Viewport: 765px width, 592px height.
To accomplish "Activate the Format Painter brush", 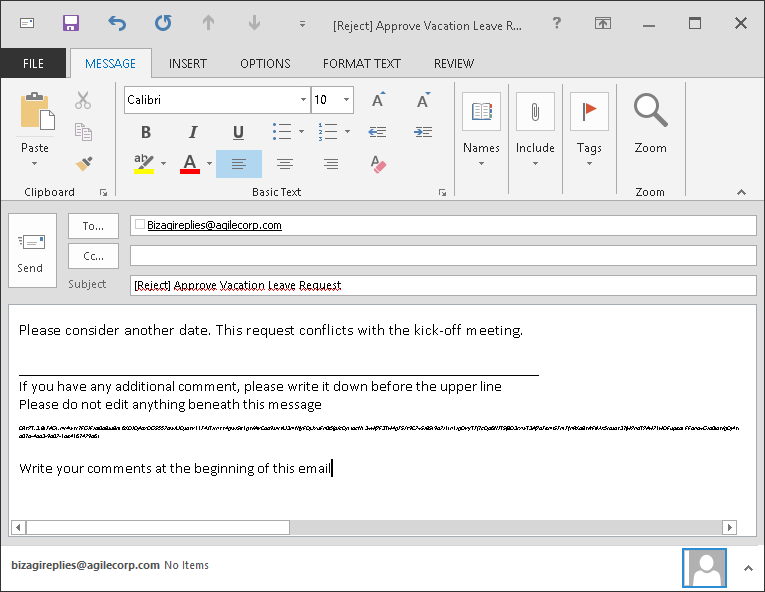I will click(x=84, y=163).
